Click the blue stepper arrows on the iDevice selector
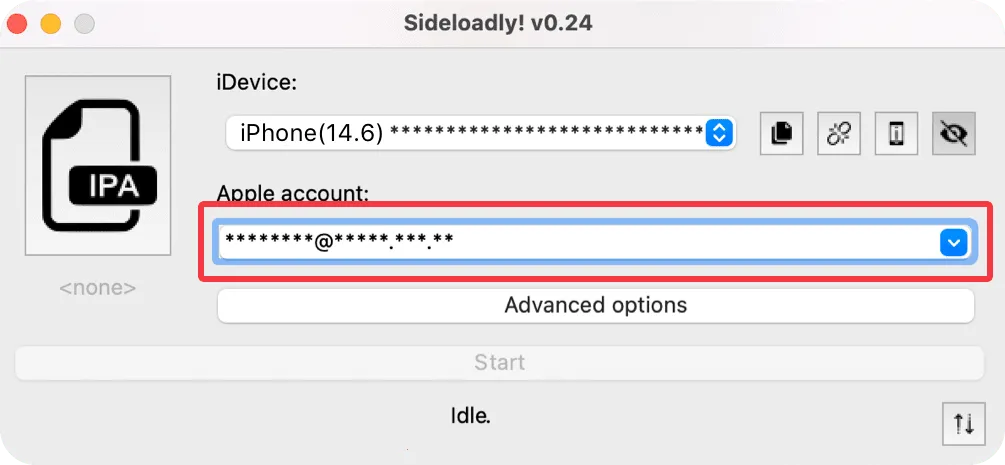Viewport: 1005px width, 465px height. [720, 132]
